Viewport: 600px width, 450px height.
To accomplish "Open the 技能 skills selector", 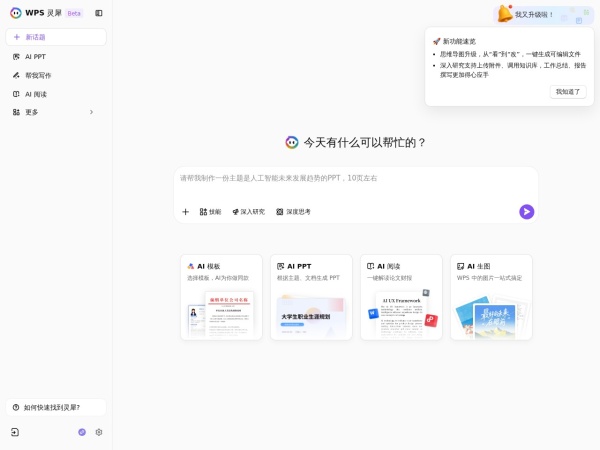I will click(210, 212).
